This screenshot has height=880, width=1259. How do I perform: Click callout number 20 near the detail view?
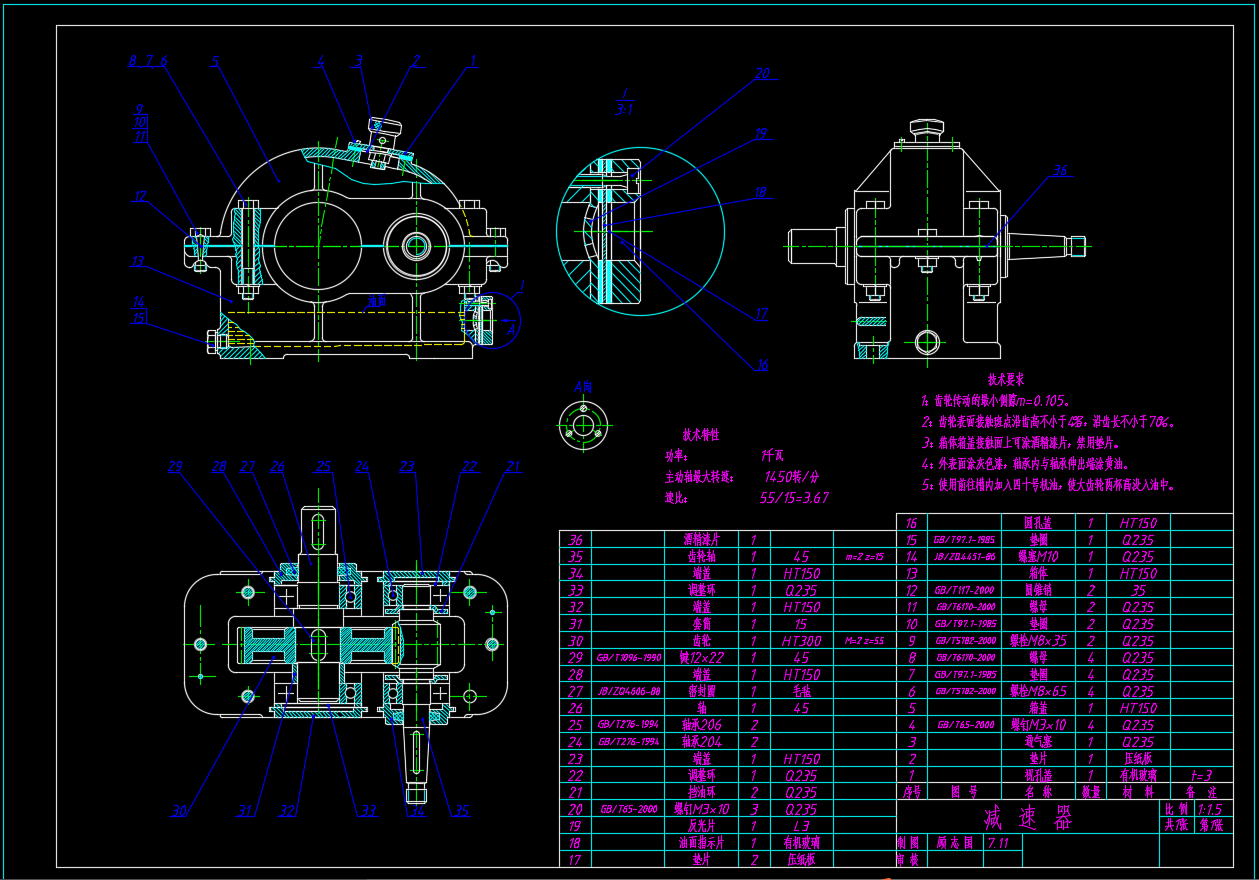click(x=763, y=74)
